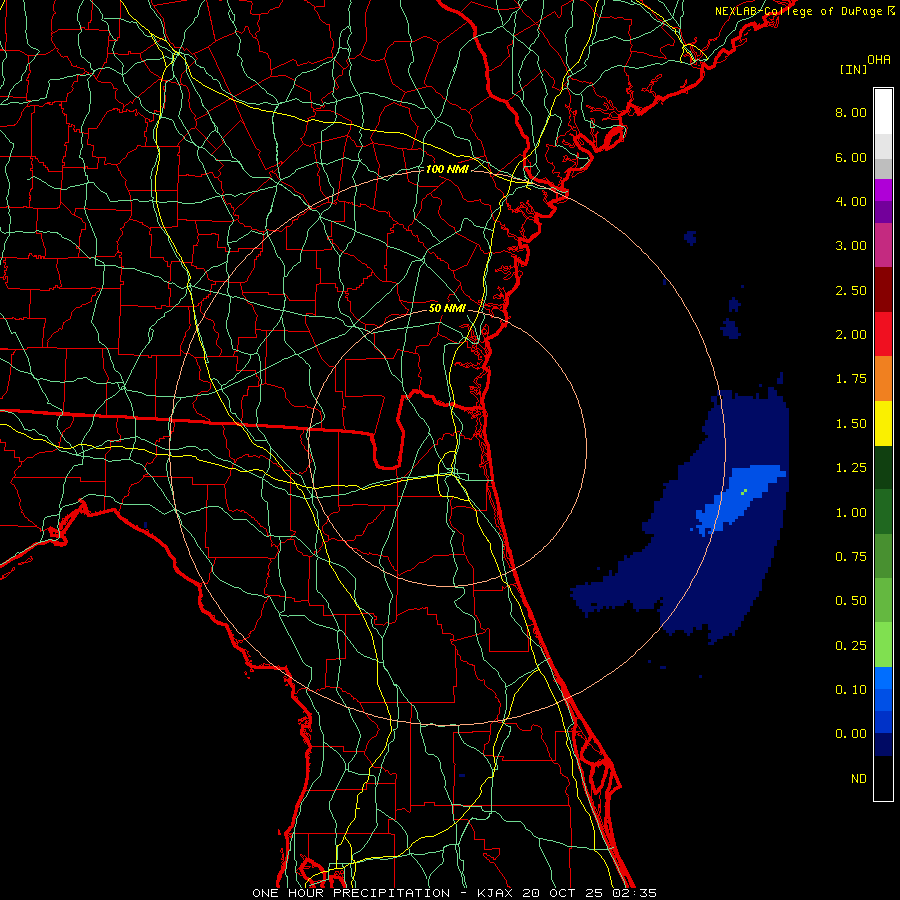Click the 100 NMI range ring label
The width and height of the screenshot is (900, 900).
point(447,169)
